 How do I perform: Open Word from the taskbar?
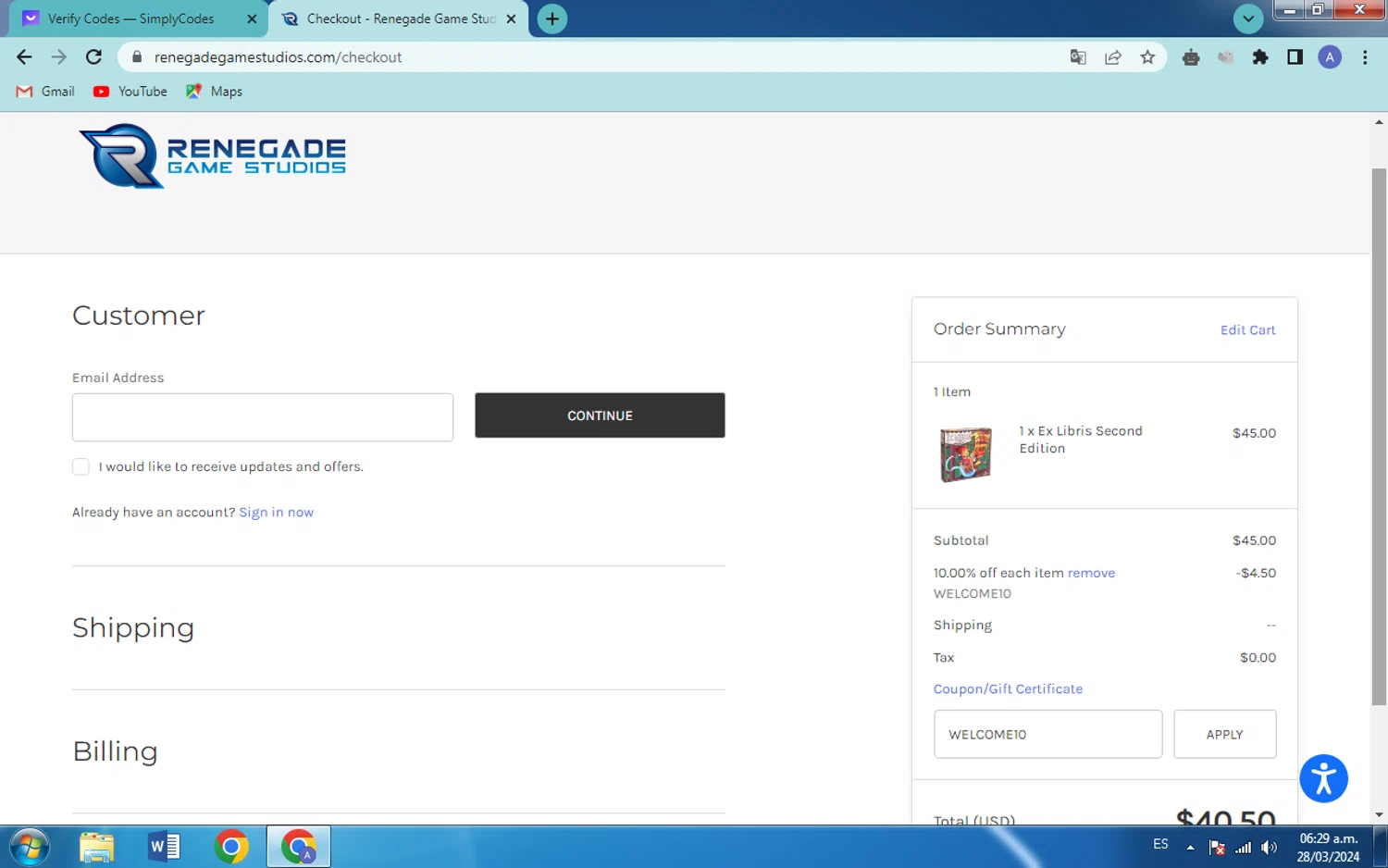coord(164,847)
